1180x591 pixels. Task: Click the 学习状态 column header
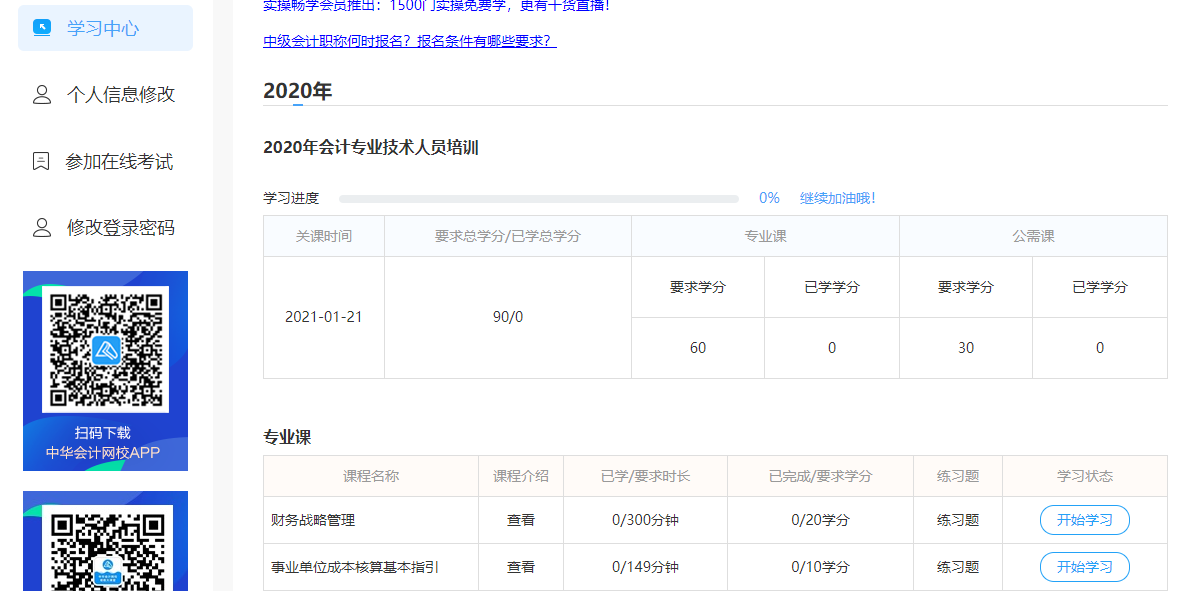pos(1084,477)
